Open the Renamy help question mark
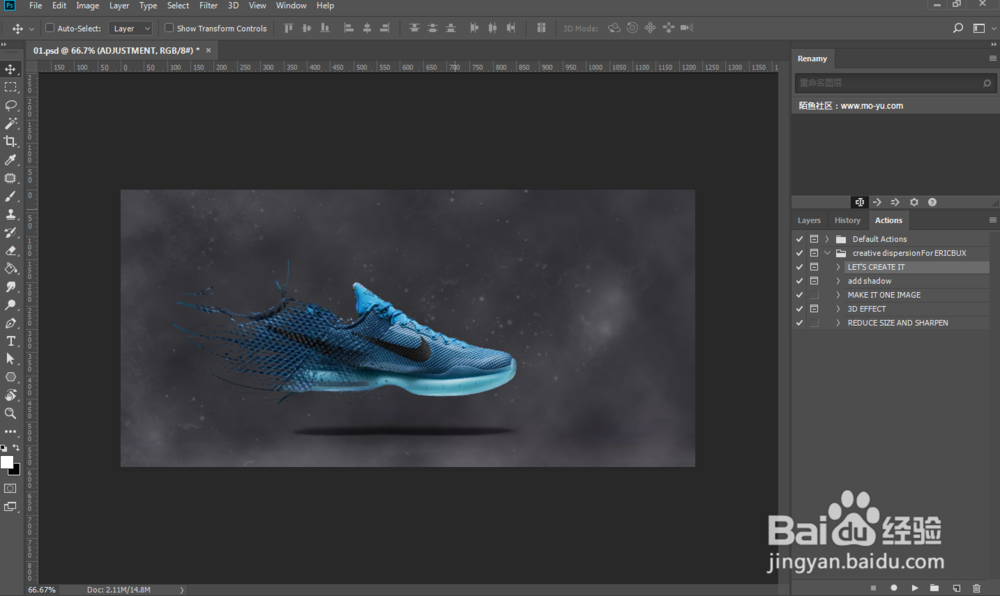The height and width of the screenshot is (596, 1000). (x=932, y=202)
